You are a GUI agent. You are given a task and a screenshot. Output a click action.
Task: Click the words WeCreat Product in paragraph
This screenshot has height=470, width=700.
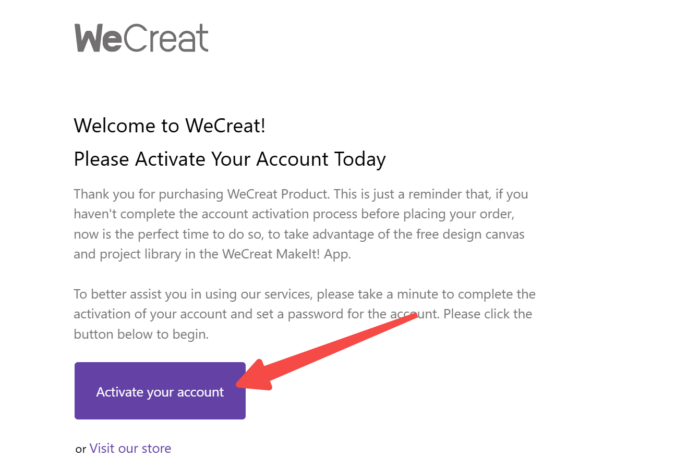click(278, 194)
